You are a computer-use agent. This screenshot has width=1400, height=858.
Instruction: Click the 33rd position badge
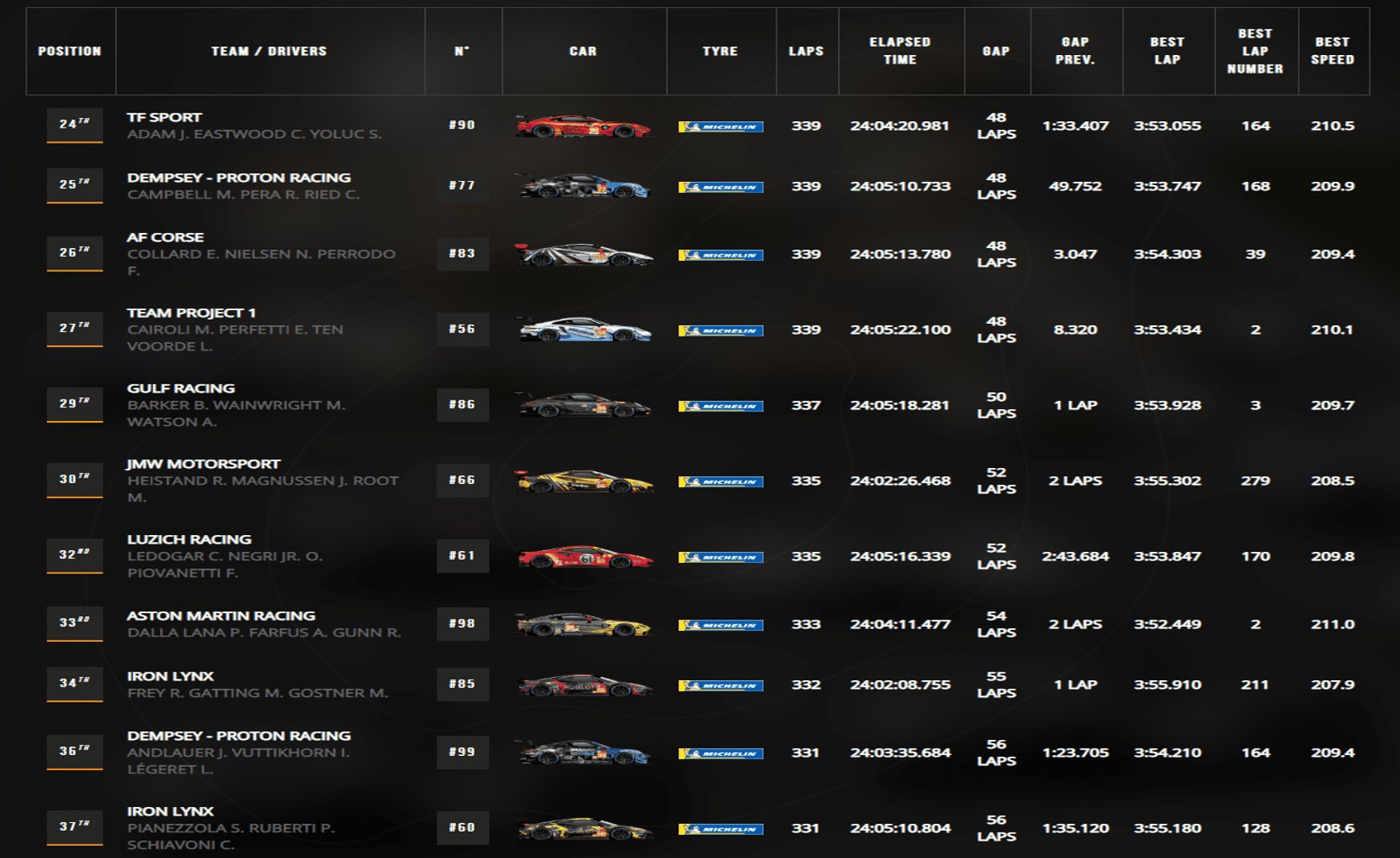point(74,624)
